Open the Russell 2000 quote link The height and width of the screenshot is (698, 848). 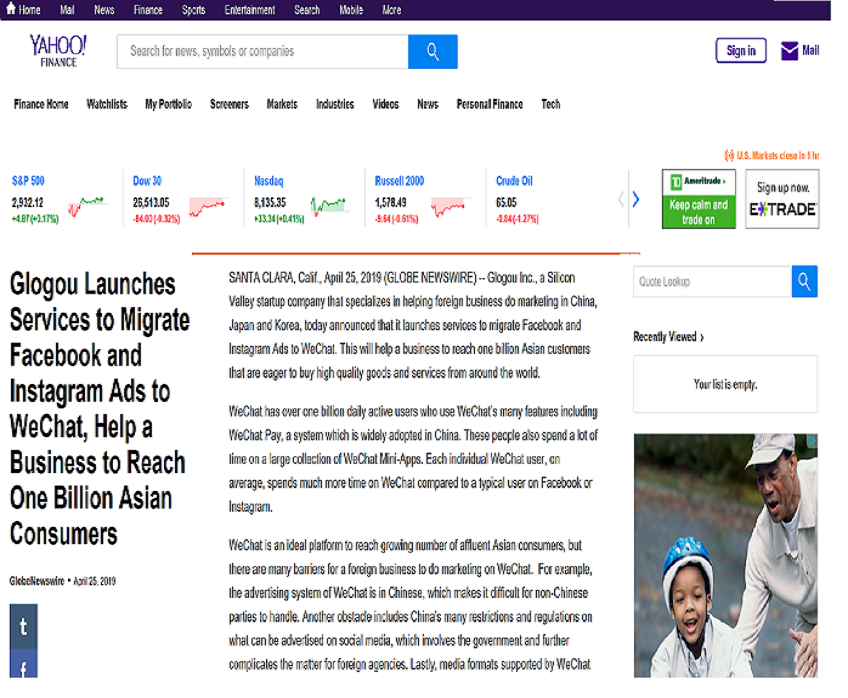(399, 181)
